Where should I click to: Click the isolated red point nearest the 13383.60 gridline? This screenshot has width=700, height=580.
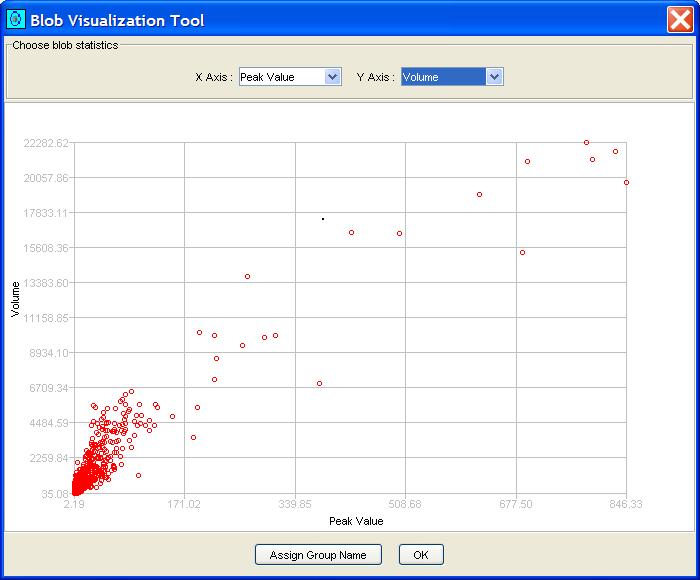[247, 276]
